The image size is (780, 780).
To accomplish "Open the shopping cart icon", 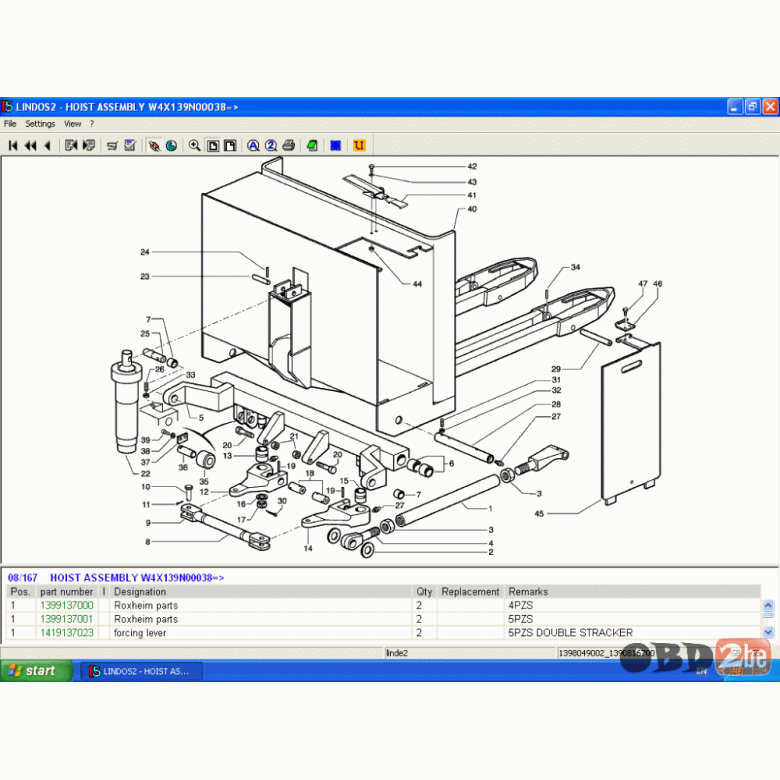I will point(112,146).
